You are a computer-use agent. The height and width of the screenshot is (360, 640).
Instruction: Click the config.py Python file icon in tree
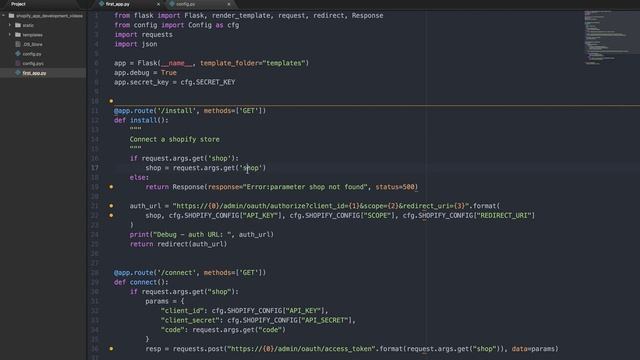coord(18,53)
